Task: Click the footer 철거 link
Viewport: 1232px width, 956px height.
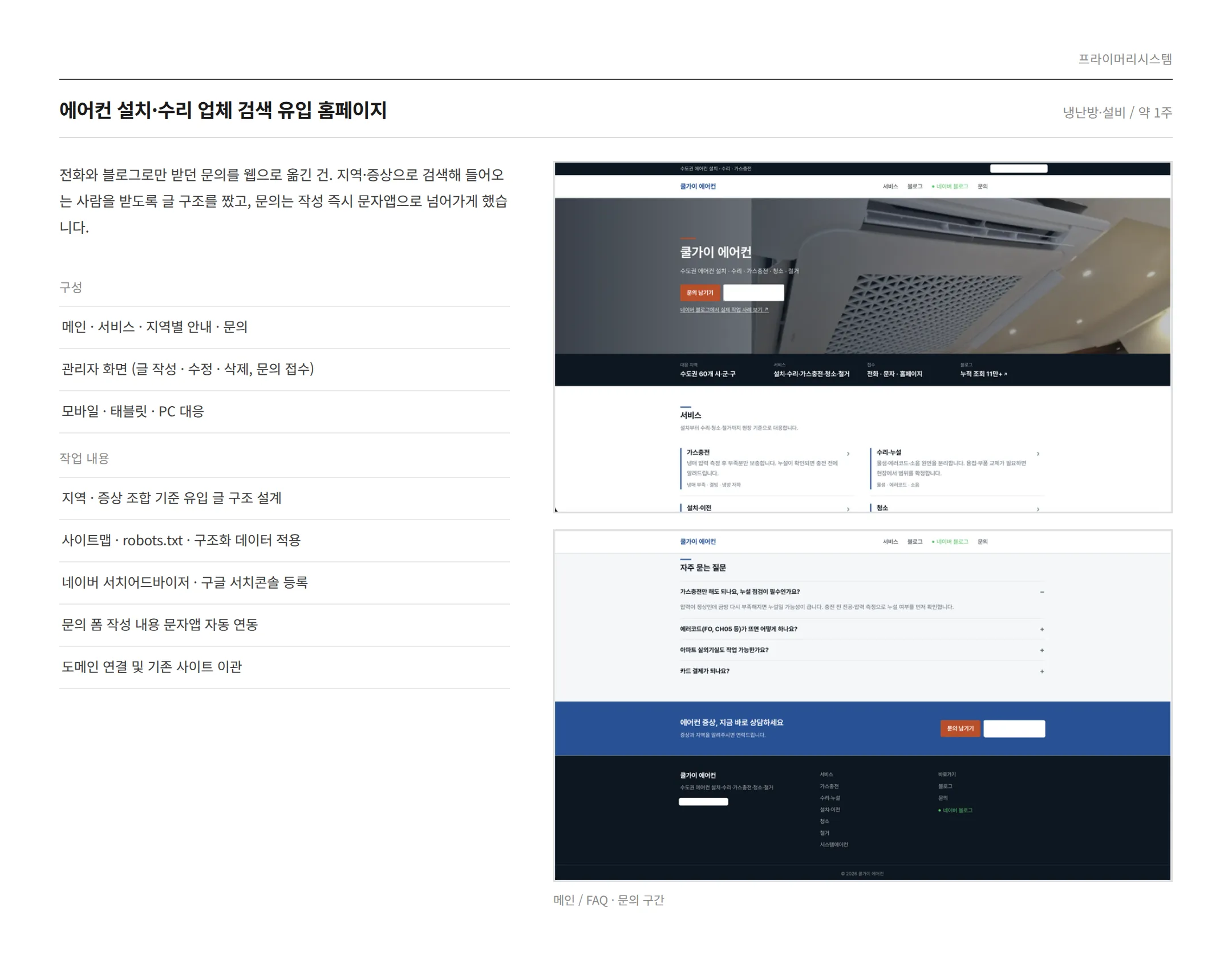Action: [824, 833]
